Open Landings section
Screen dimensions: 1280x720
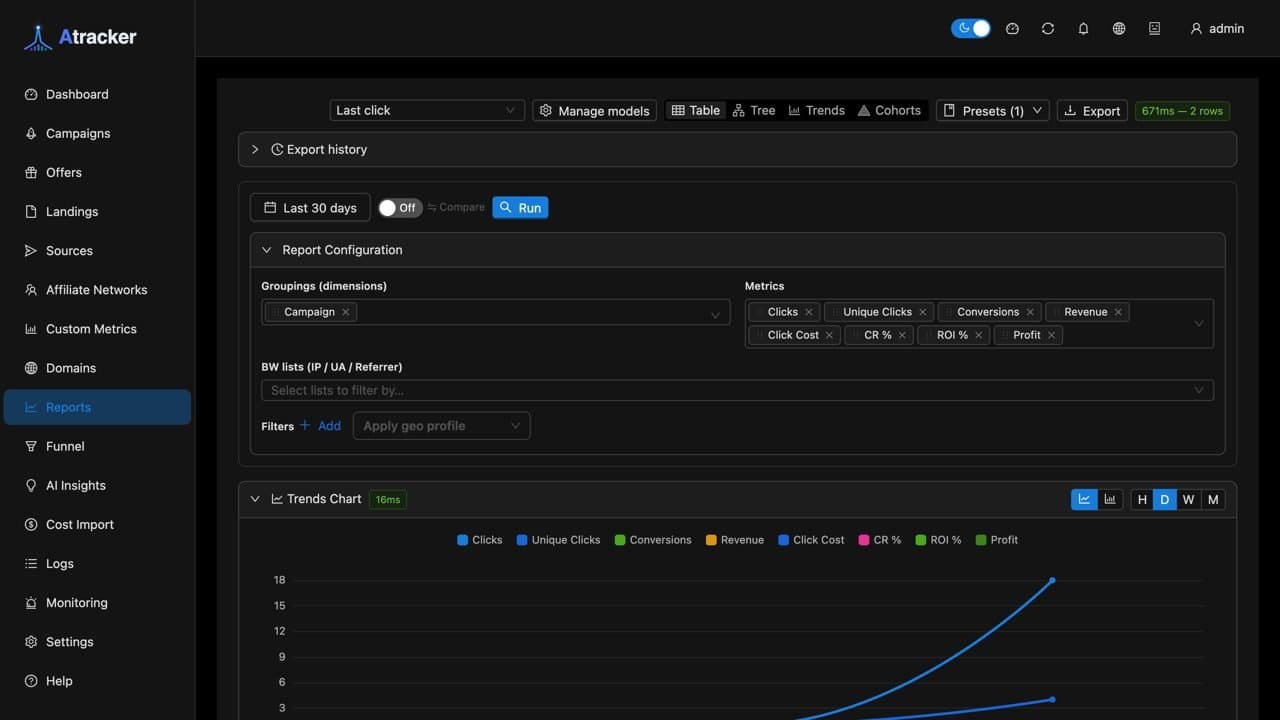click(x=97, y=211)
